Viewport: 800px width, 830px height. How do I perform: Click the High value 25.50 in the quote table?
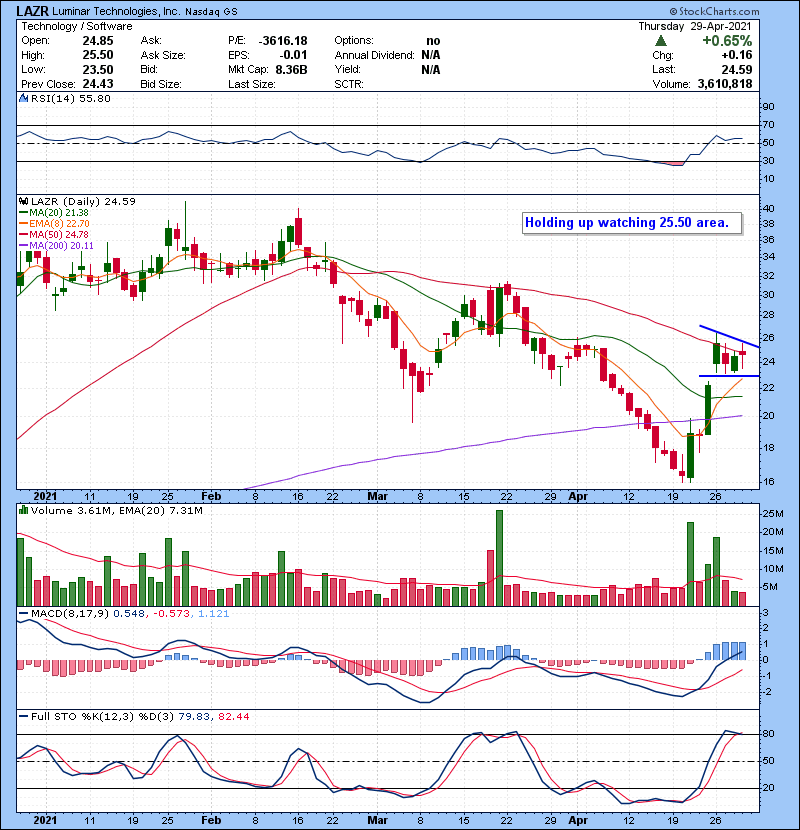pos(98,55)
